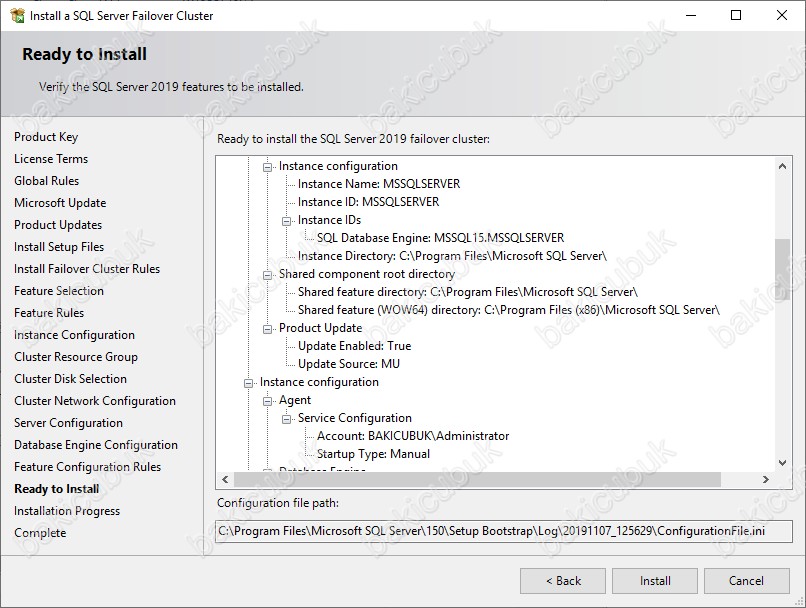Select the Instance Name: MSSQLSERVER row
806x608 pixels.
pyautogui.click(x=379, y=184)
